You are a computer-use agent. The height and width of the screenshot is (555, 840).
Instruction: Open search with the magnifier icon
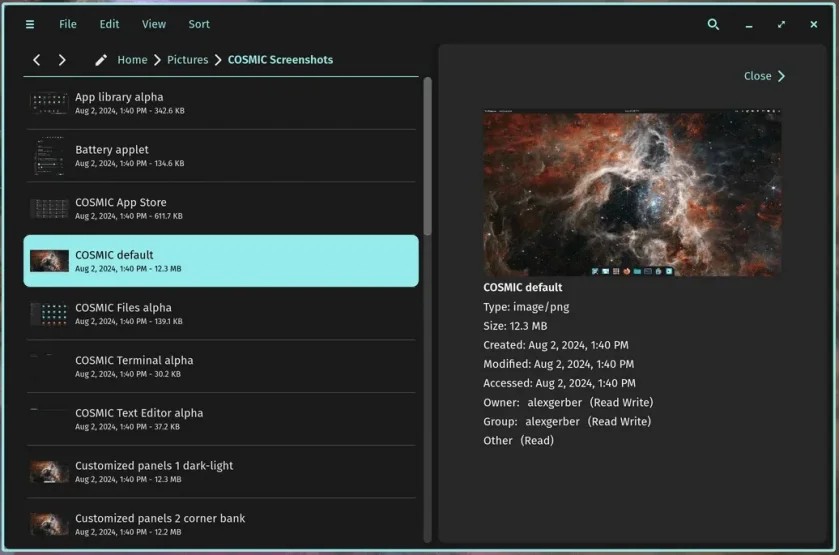(x=713, y=24)
